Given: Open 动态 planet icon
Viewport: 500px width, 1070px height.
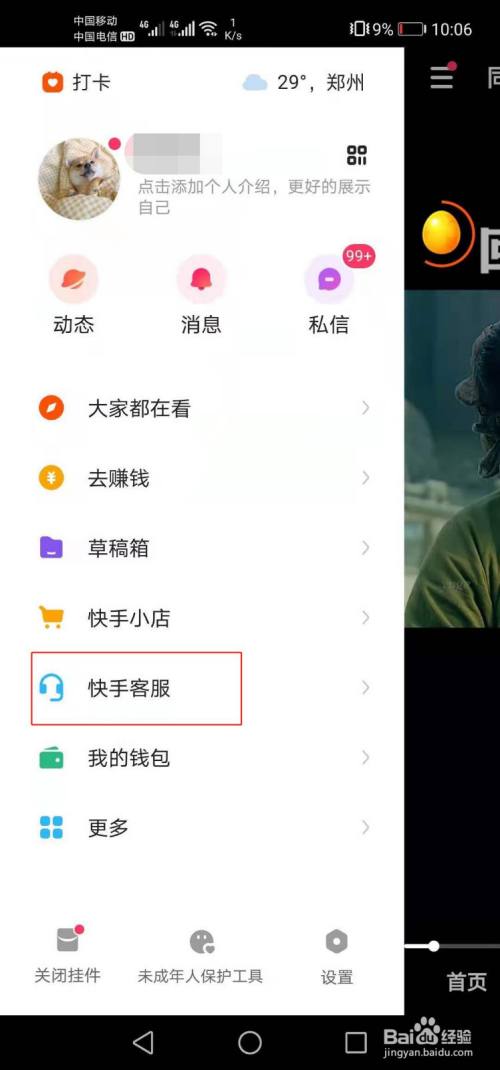Looking at the screenshot, I should coord(74,279).
